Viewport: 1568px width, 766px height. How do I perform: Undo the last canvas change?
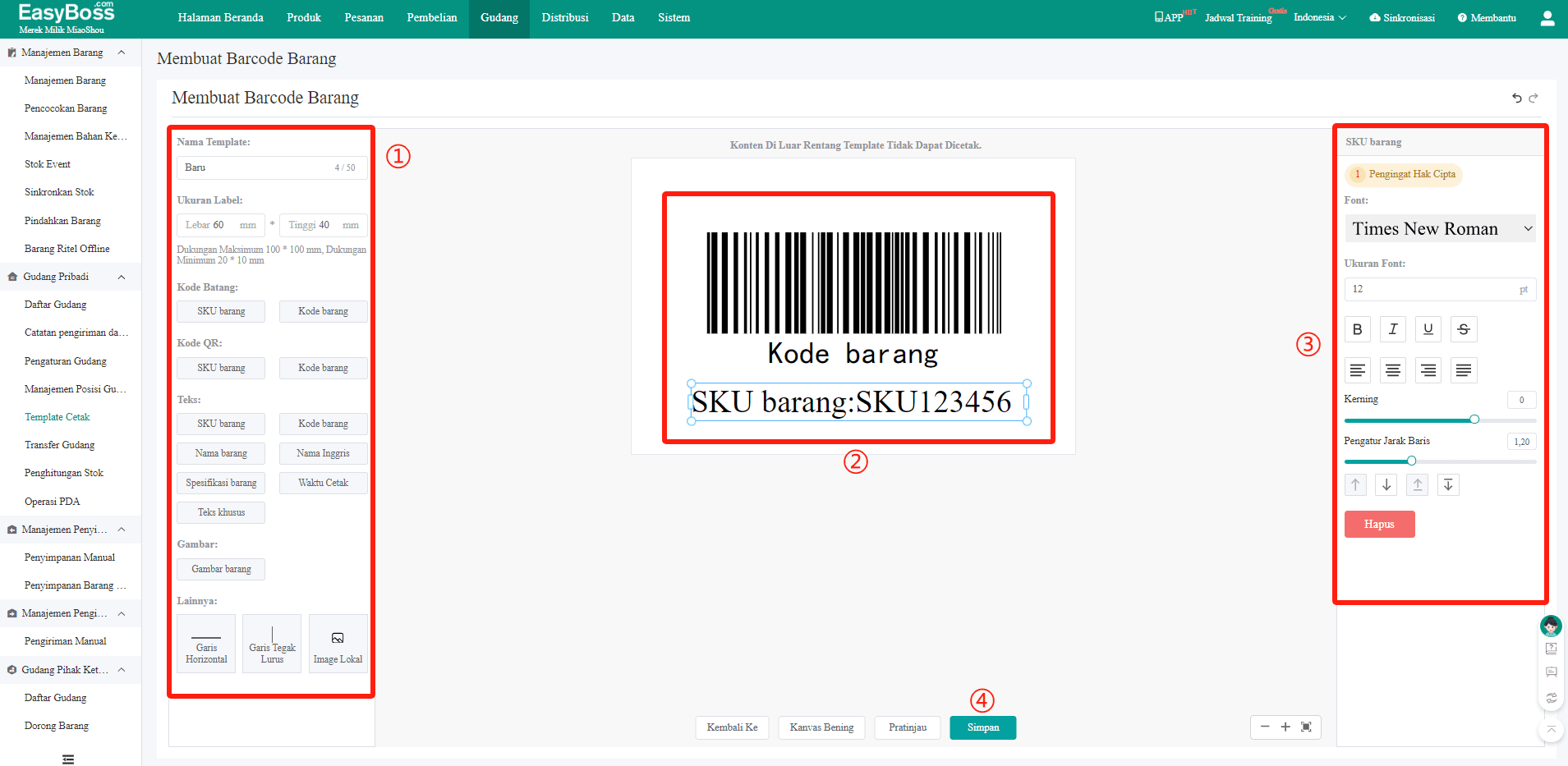coord(1516,98)
